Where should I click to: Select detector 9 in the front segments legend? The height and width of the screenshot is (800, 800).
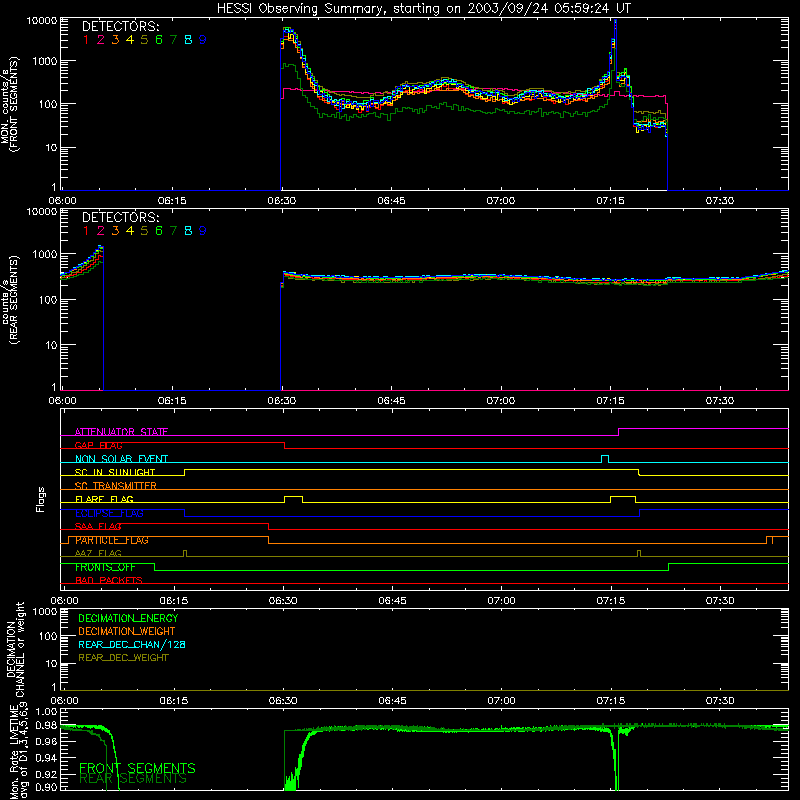coord(203,40)
